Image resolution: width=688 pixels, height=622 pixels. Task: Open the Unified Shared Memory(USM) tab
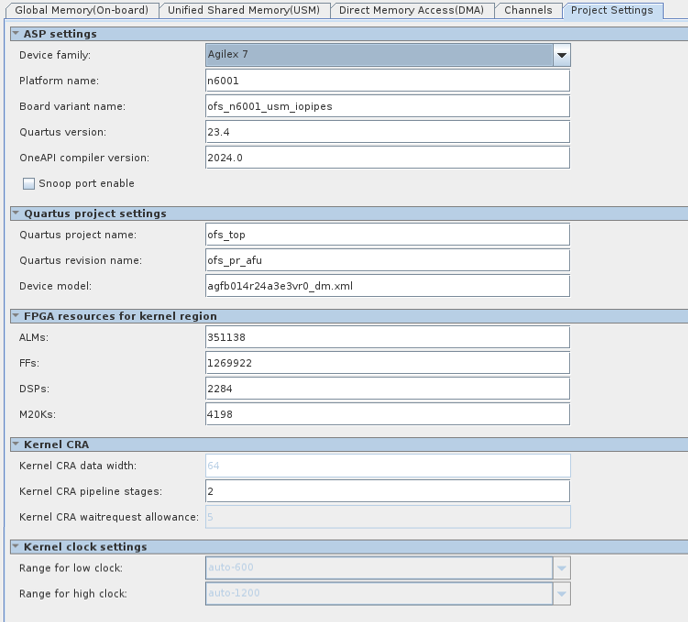pyautogui.click(x=243, y=10)
